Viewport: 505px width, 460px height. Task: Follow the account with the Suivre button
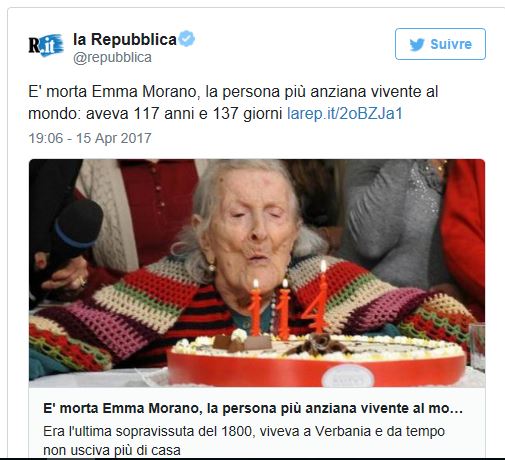coord(440,44)
